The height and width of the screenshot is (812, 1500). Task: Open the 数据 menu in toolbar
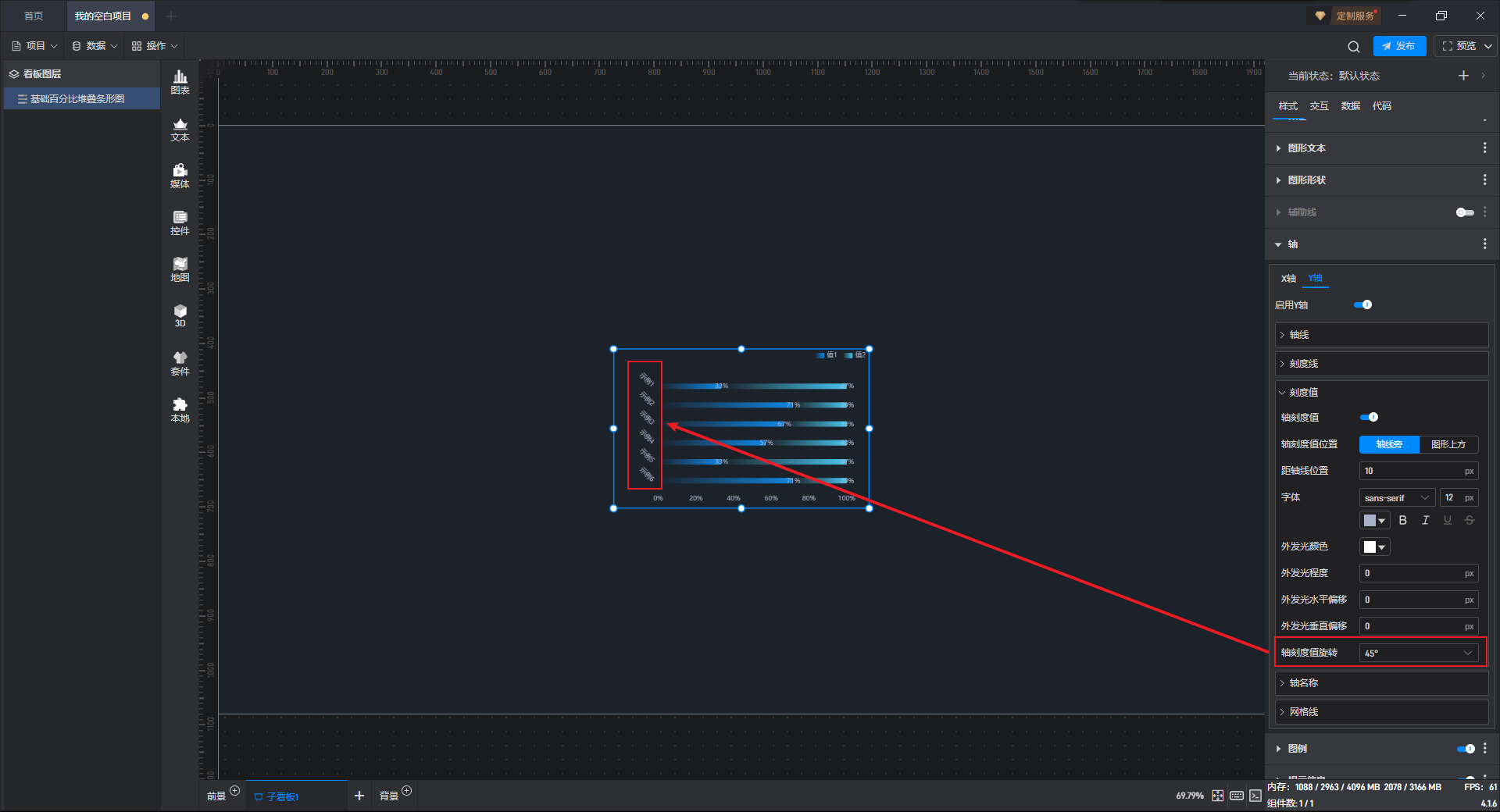click(x=95, y=46)
